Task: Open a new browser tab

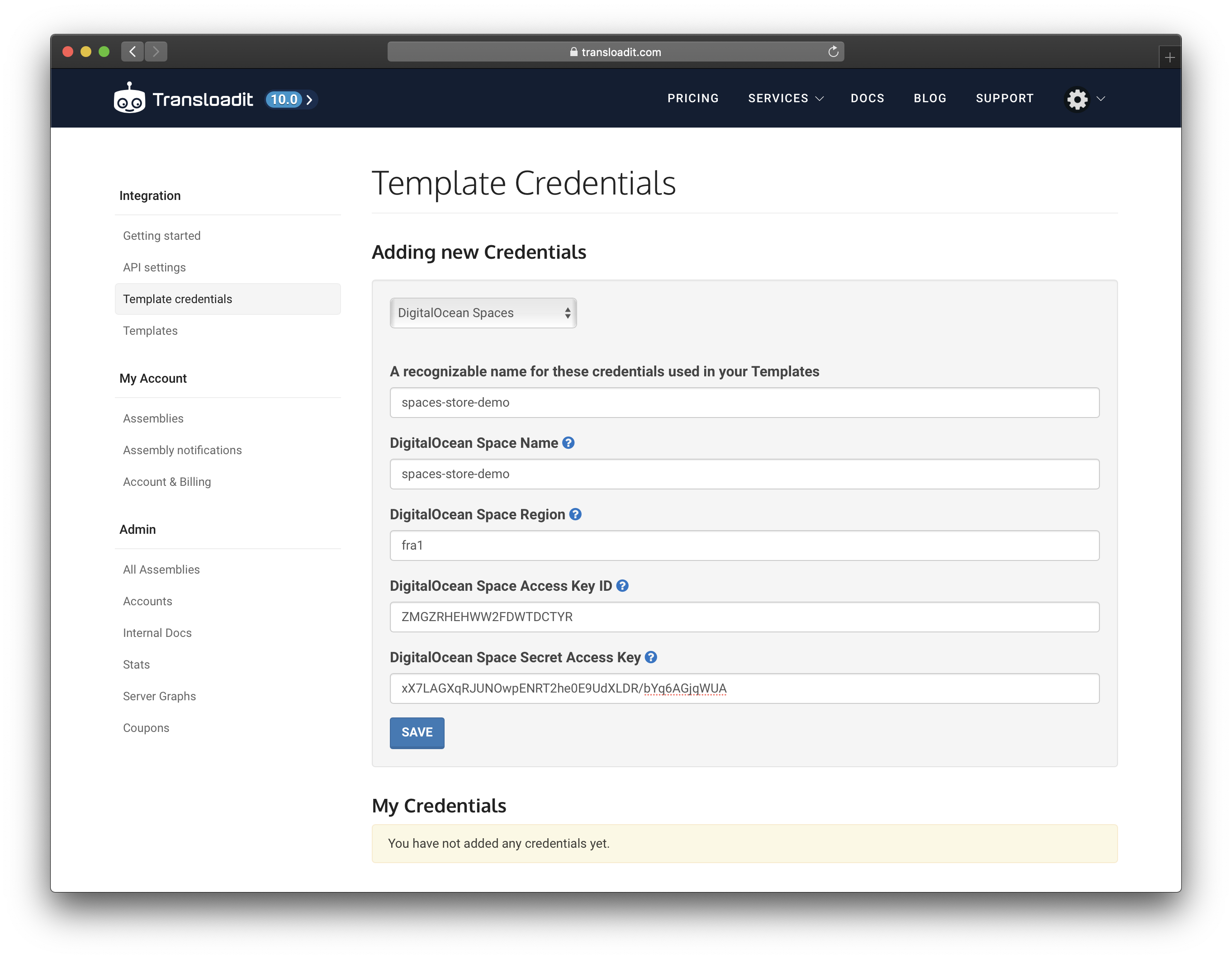Action: tap(1170, 57)
